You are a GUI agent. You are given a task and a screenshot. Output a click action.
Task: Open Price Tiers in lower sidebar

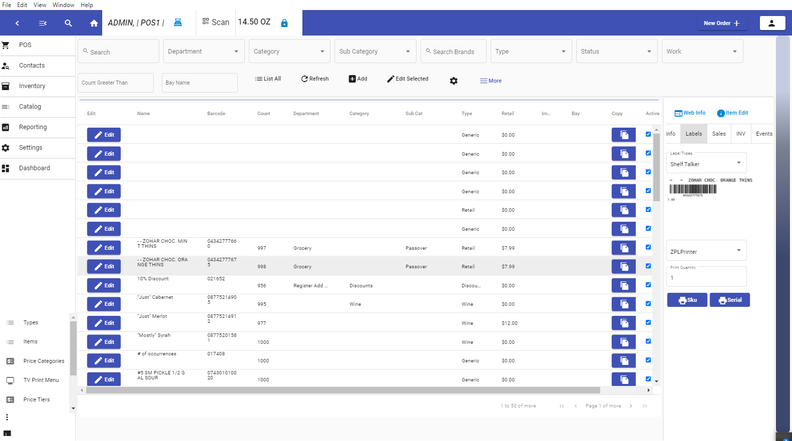click(x=36, y=400)
